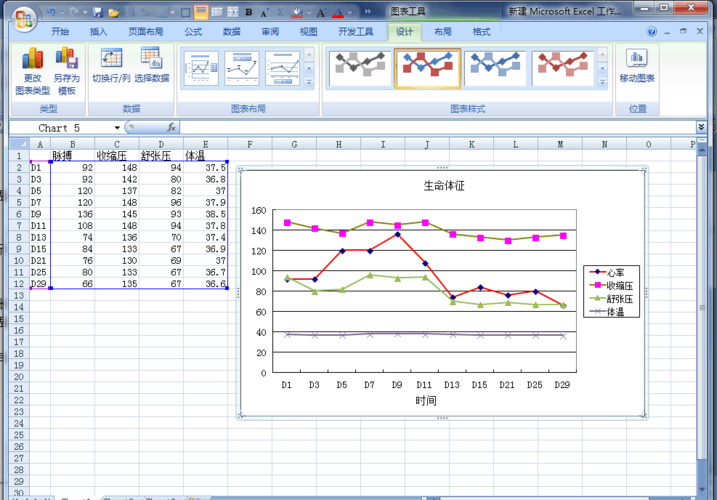717x500 pixels.
Task: Open the fill color dropdown arrow
Action: click(309, 12)
